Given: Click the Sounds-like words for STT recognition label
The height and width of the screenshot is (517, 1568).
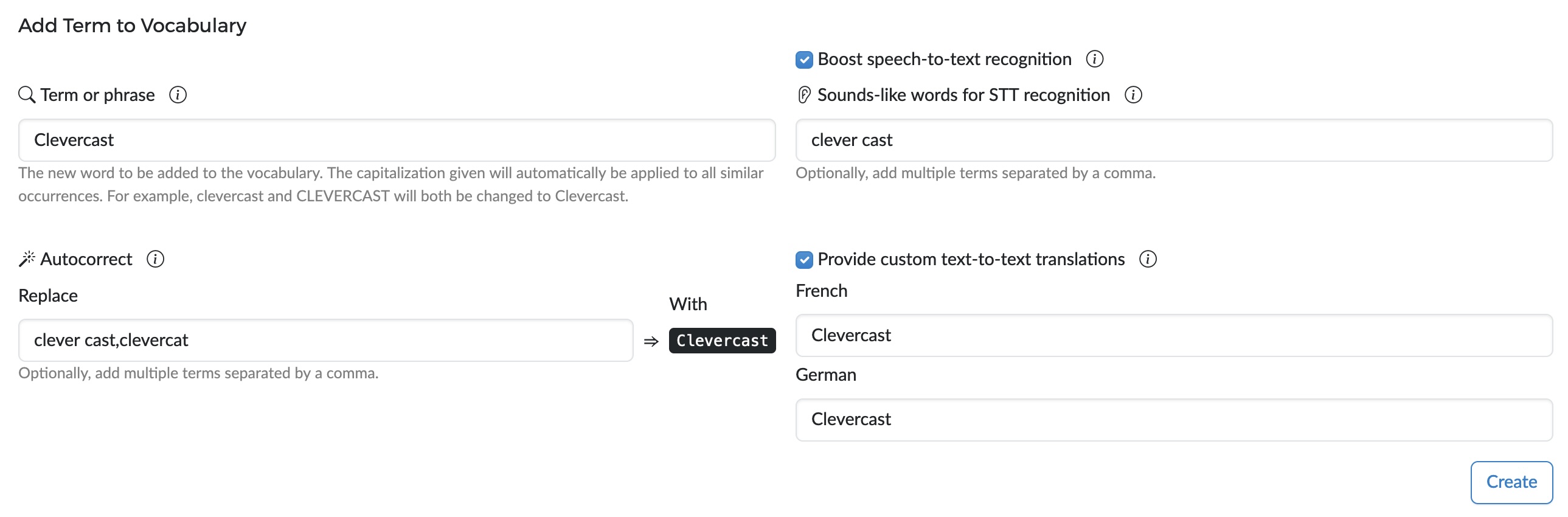Looking at the screenshot, I should pos(963,95).
